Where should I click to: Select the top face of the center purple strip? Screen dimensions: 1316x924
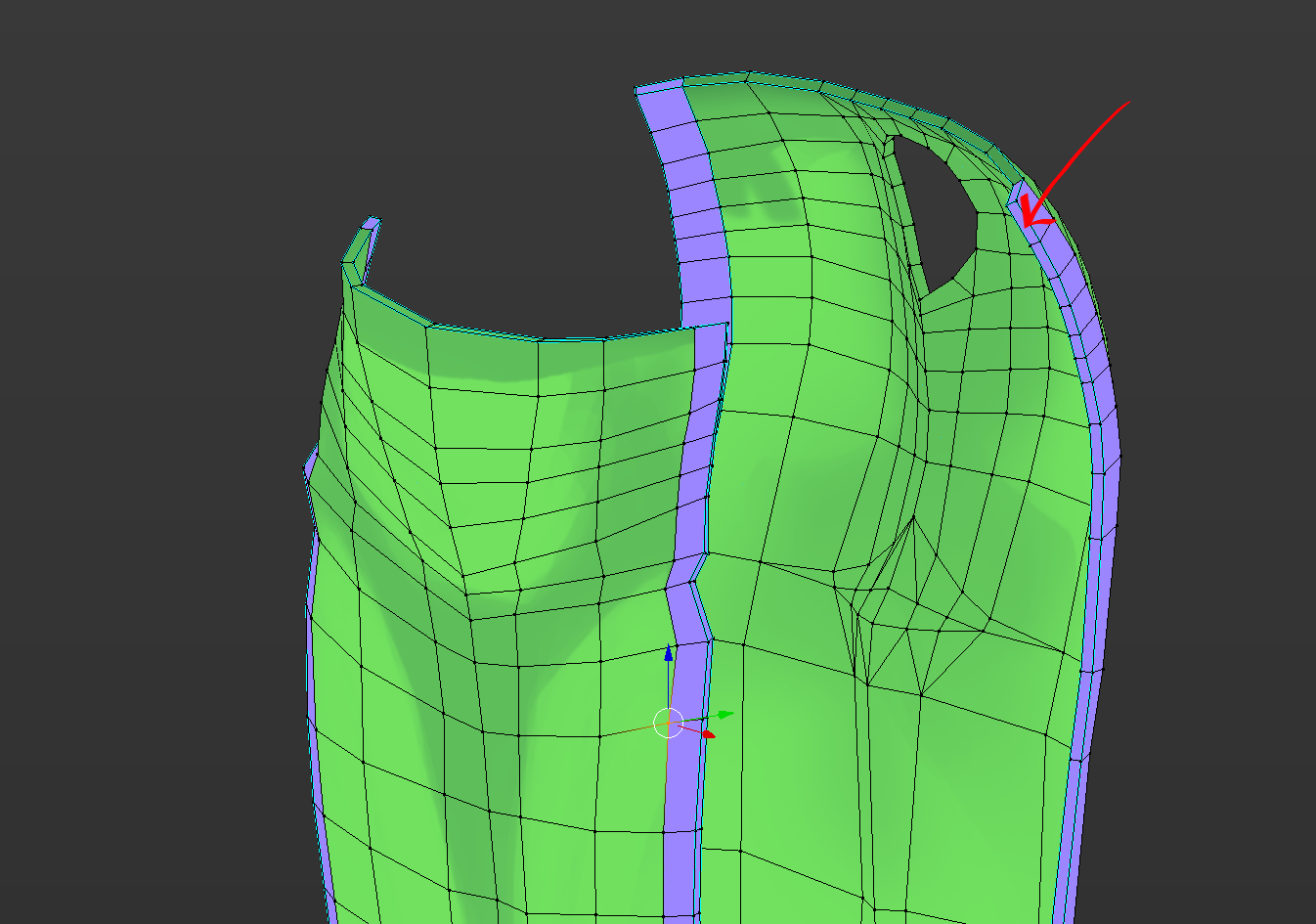659,93
